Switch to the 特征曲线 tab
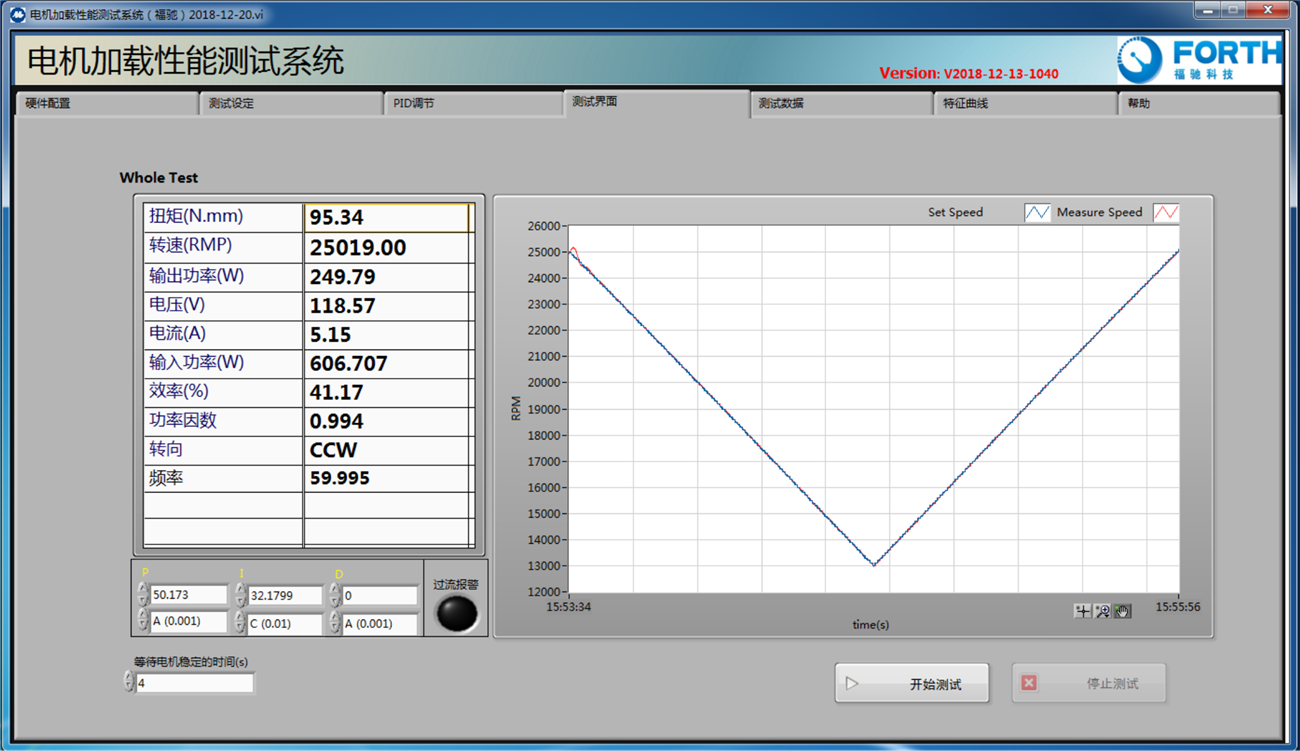This screenshot has width=1300, height=751. click(x=1024, y=103)
